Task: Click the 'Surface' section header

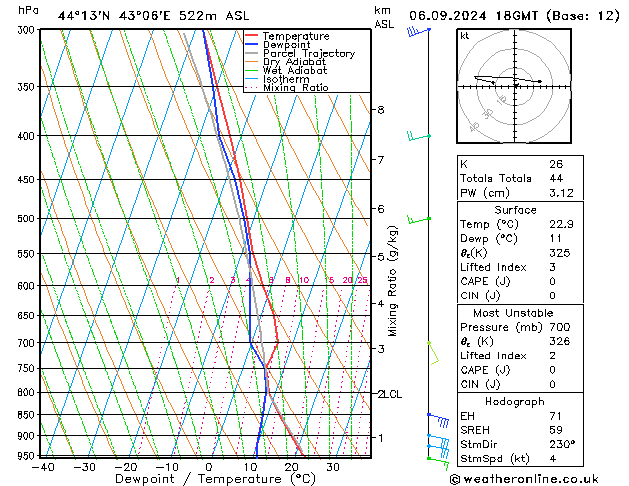Action: [515, 210]
